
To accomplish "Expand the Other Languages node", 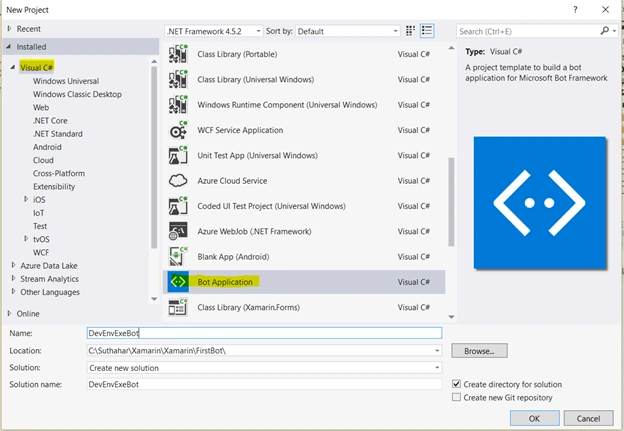I will click(13, 291).
